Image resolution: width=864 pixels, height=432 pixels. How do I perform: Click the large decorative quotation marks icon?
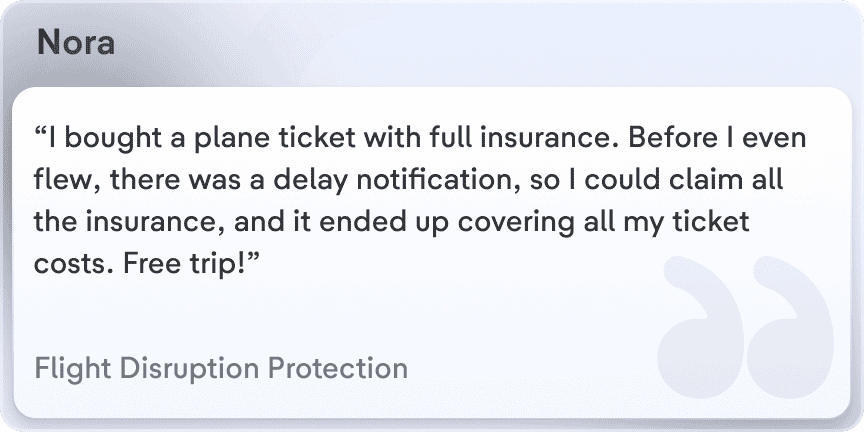tap(745, 327)
